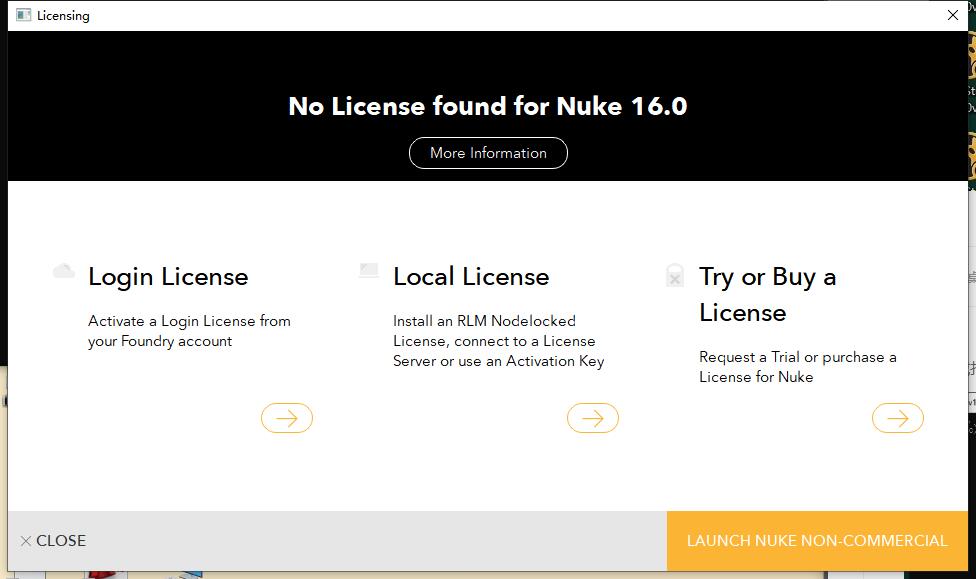The height and width of the screenshot is (579, 976).
Task: Open More Information about the license error
Action: click(x=488, y=152)
